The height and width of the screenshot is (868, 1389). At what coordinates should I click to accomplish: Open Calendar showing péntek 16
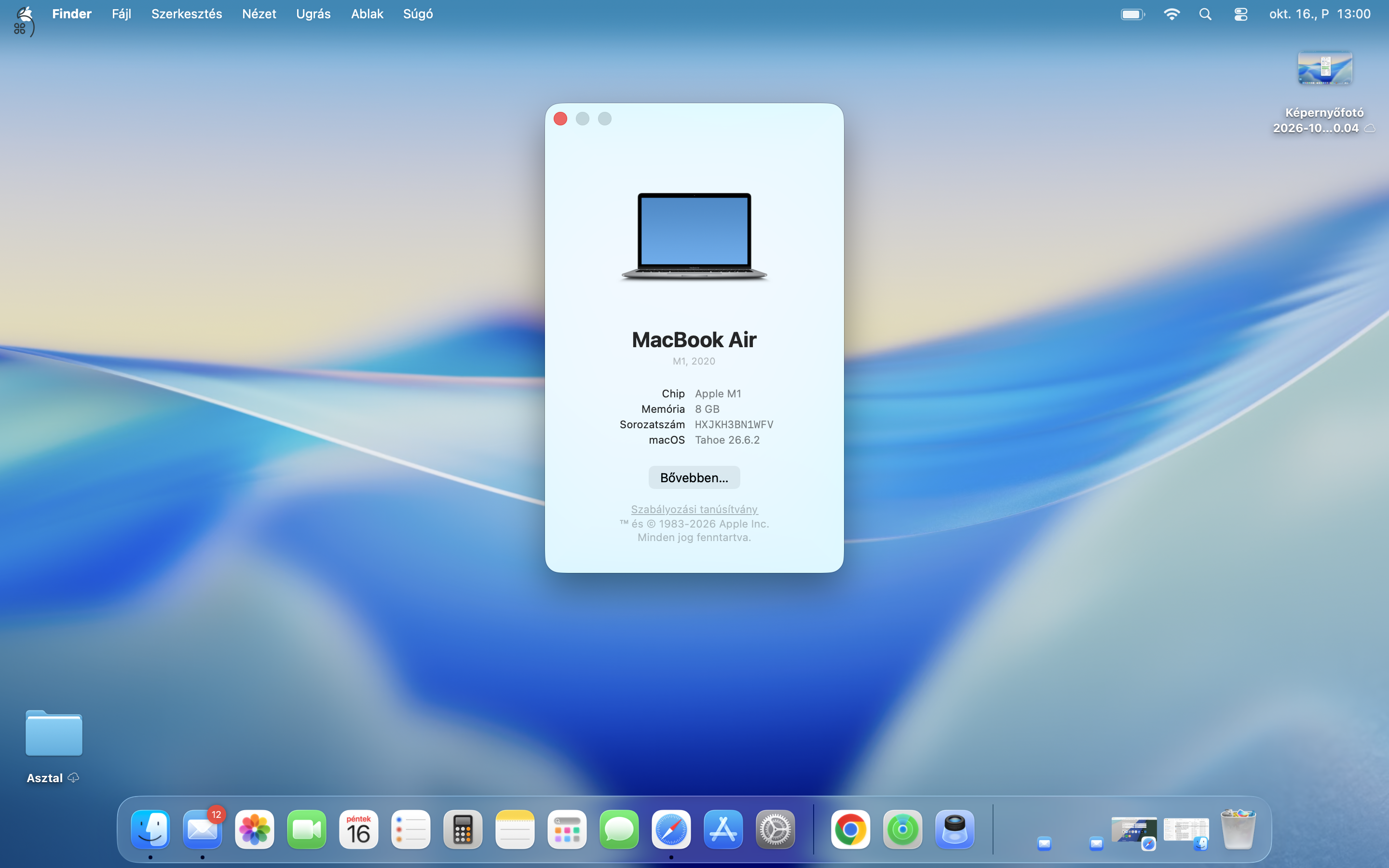[359, 829]
